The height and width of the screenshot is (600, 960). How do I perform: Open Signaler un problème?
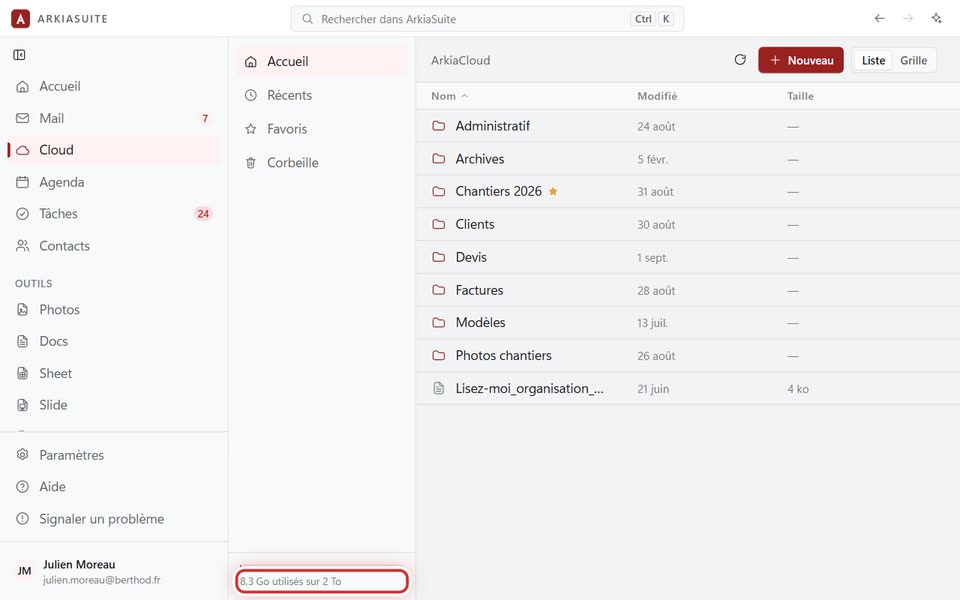tap(114, 519)
